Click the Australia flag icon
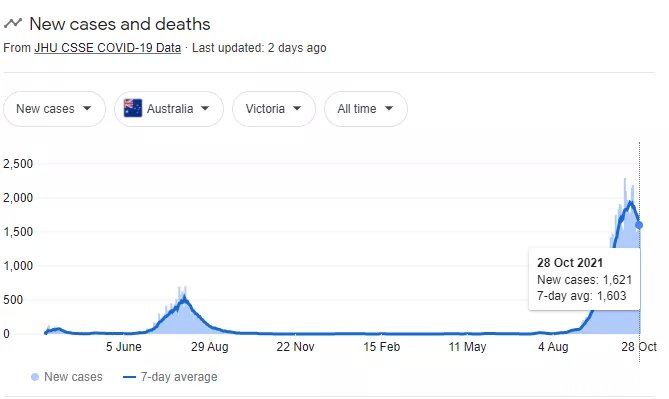Viewport: 669px width, 399px height. (133, 108)
